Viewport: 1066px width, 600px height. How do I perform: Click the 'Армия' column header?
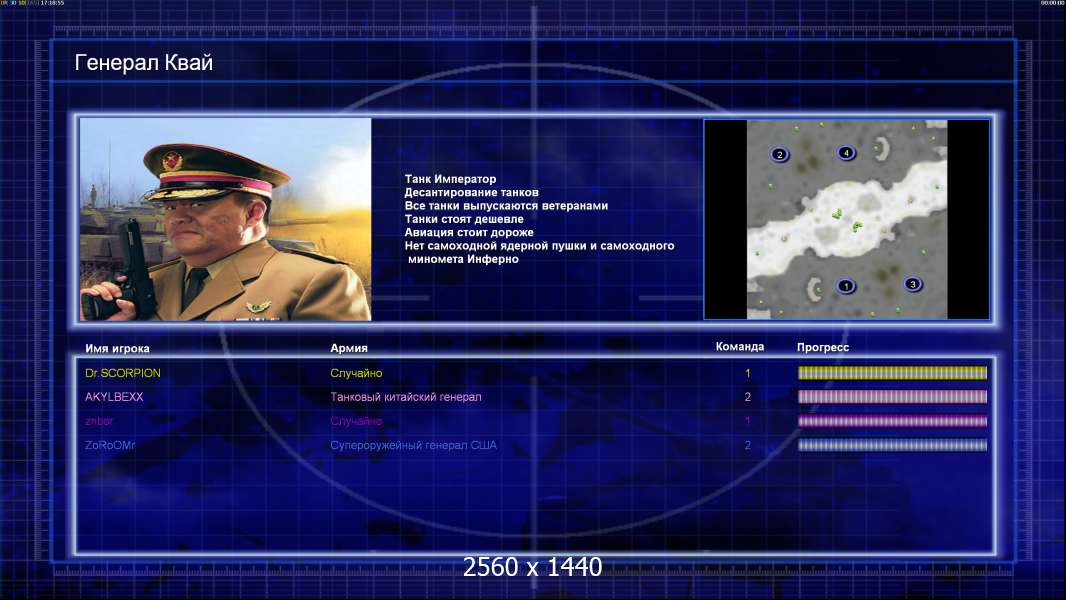point(349,348)
